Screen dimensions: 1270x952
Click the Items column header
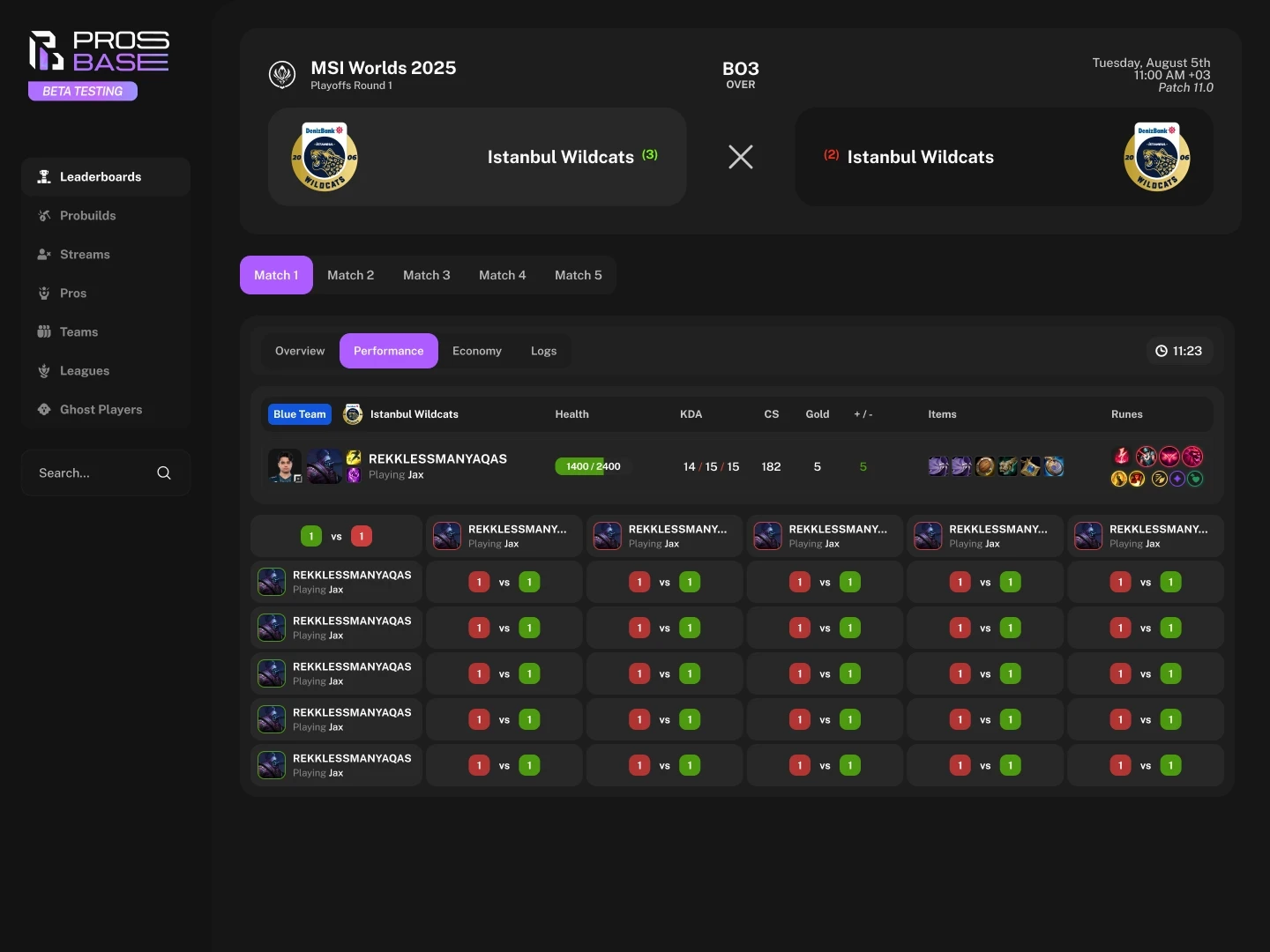942,414
